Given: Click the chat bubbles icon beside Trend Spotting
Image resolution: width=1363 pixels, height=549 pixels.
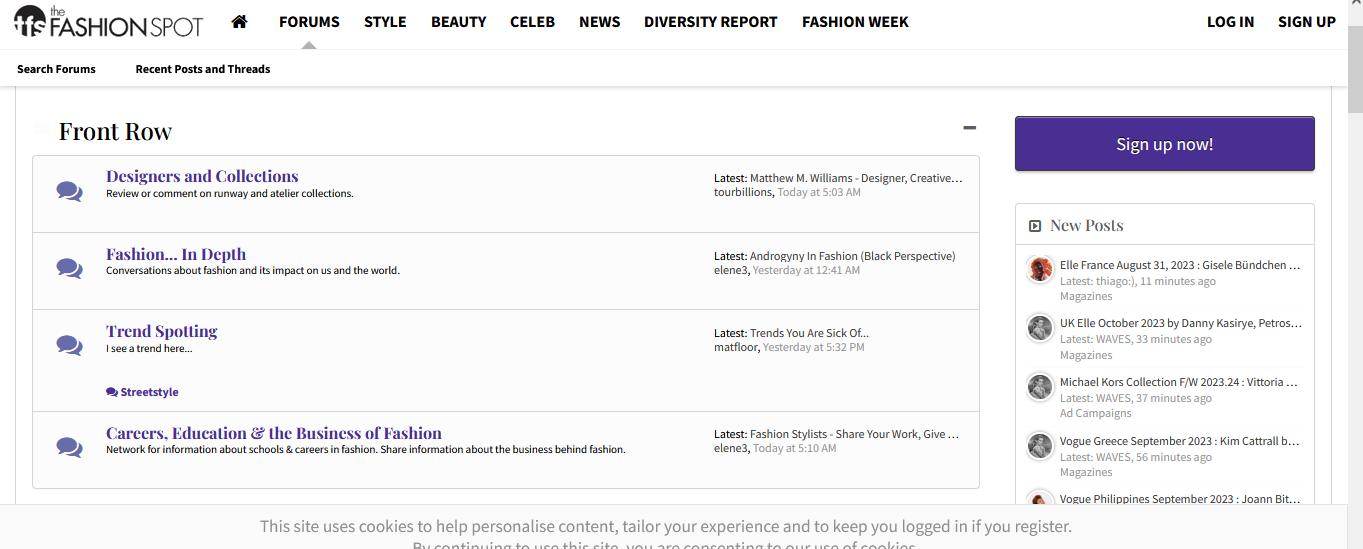Looking at the screenshot, I should [x=69, y=345].
